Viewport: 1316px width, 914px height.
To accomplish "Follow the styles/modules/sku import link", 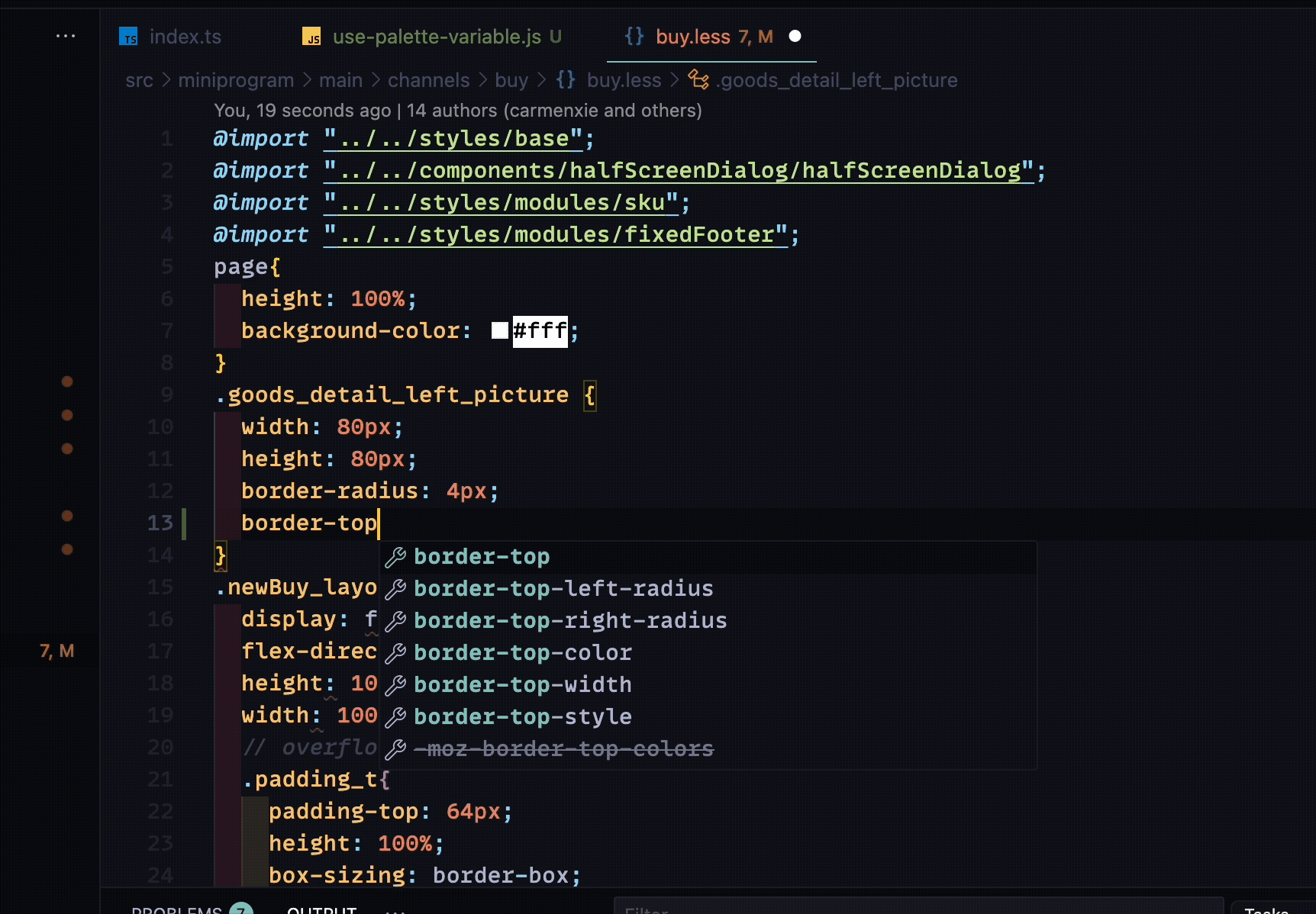I will [501, 202].
